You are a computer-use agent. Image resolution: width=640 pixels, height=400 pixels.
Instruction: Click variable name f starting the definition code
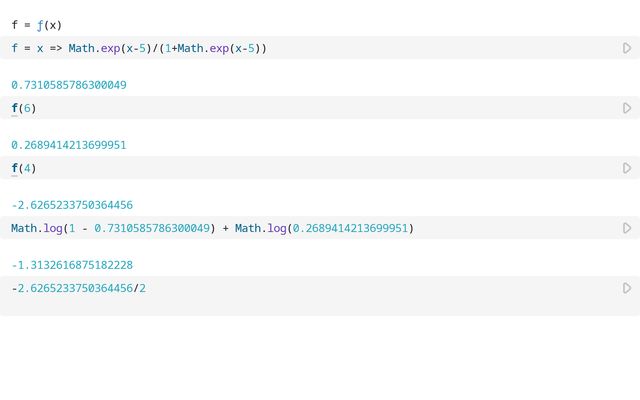[14, 48]
